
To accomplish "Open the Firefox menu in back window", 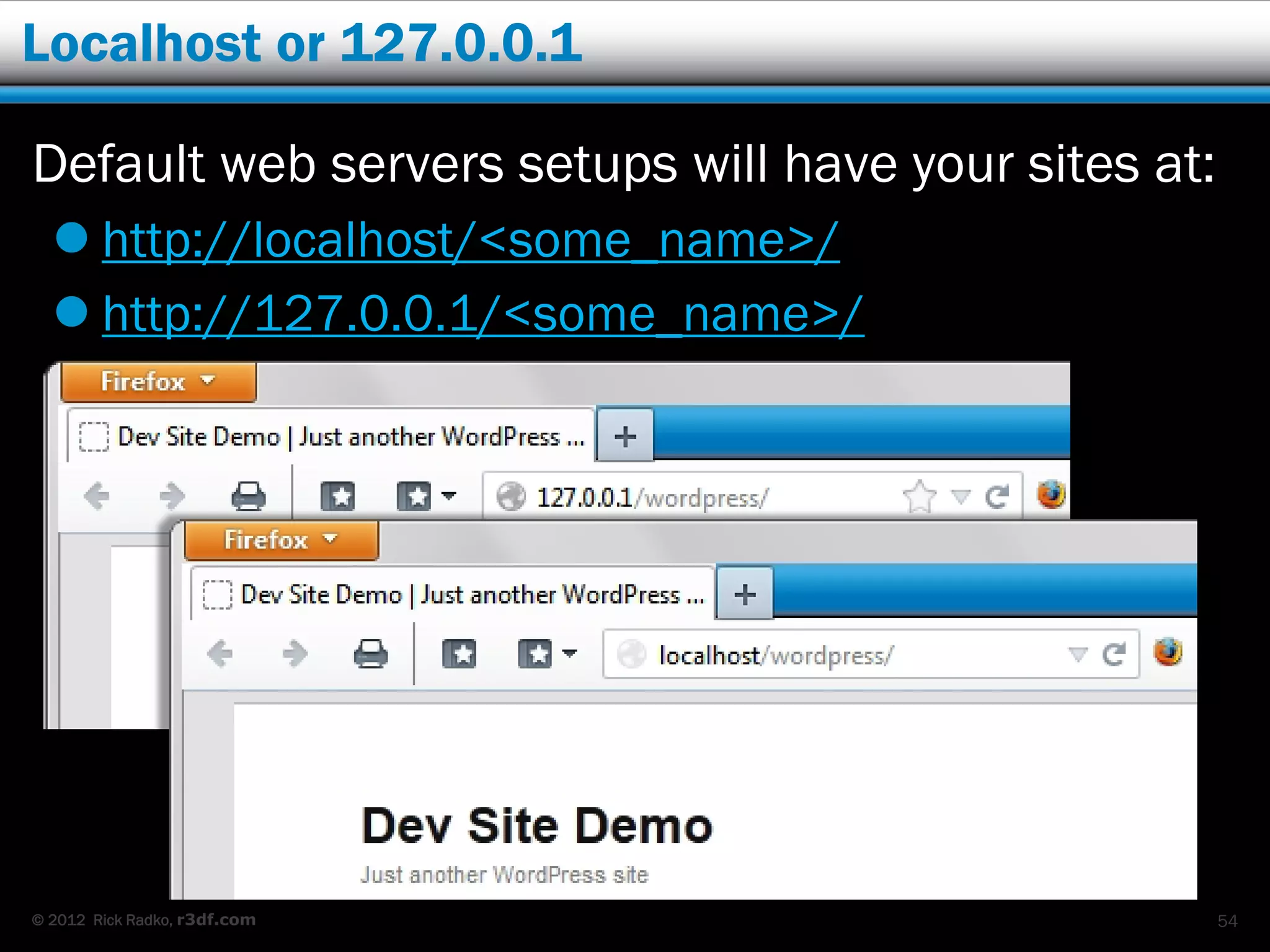I will coord(159,382).
